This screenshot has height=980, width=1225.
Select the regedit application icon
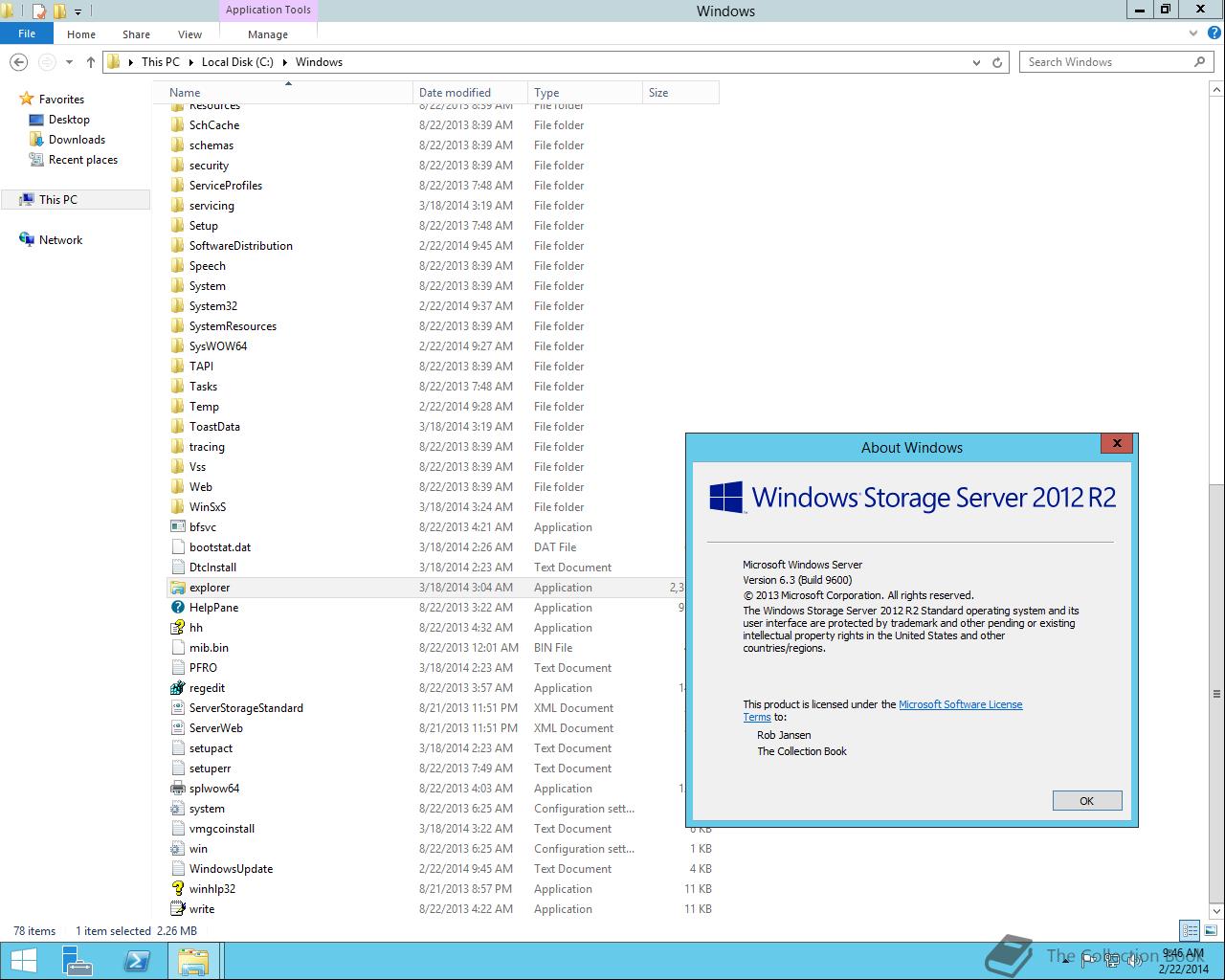pos(177,688)
